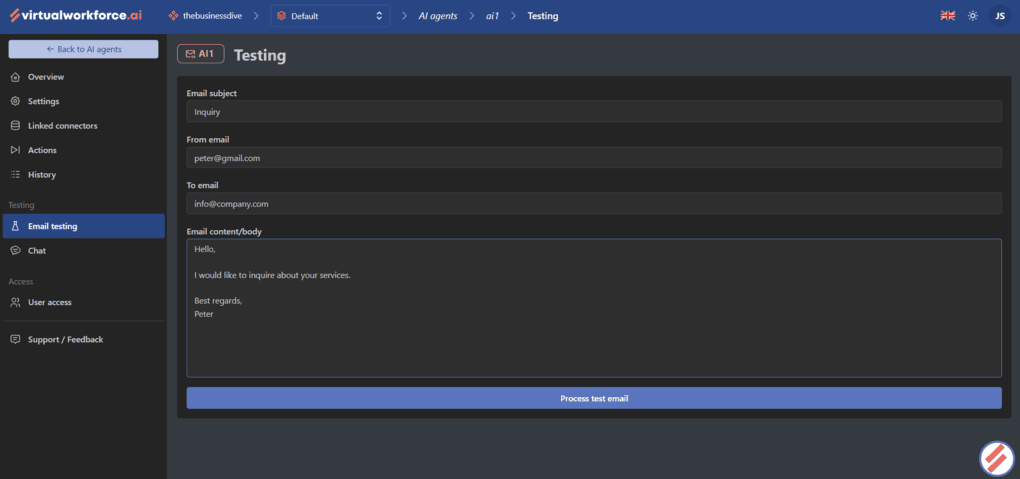Viewport: 1020px width, 479px height.
Task: Open Actions in the sidebar
Action: coord(83,150)
